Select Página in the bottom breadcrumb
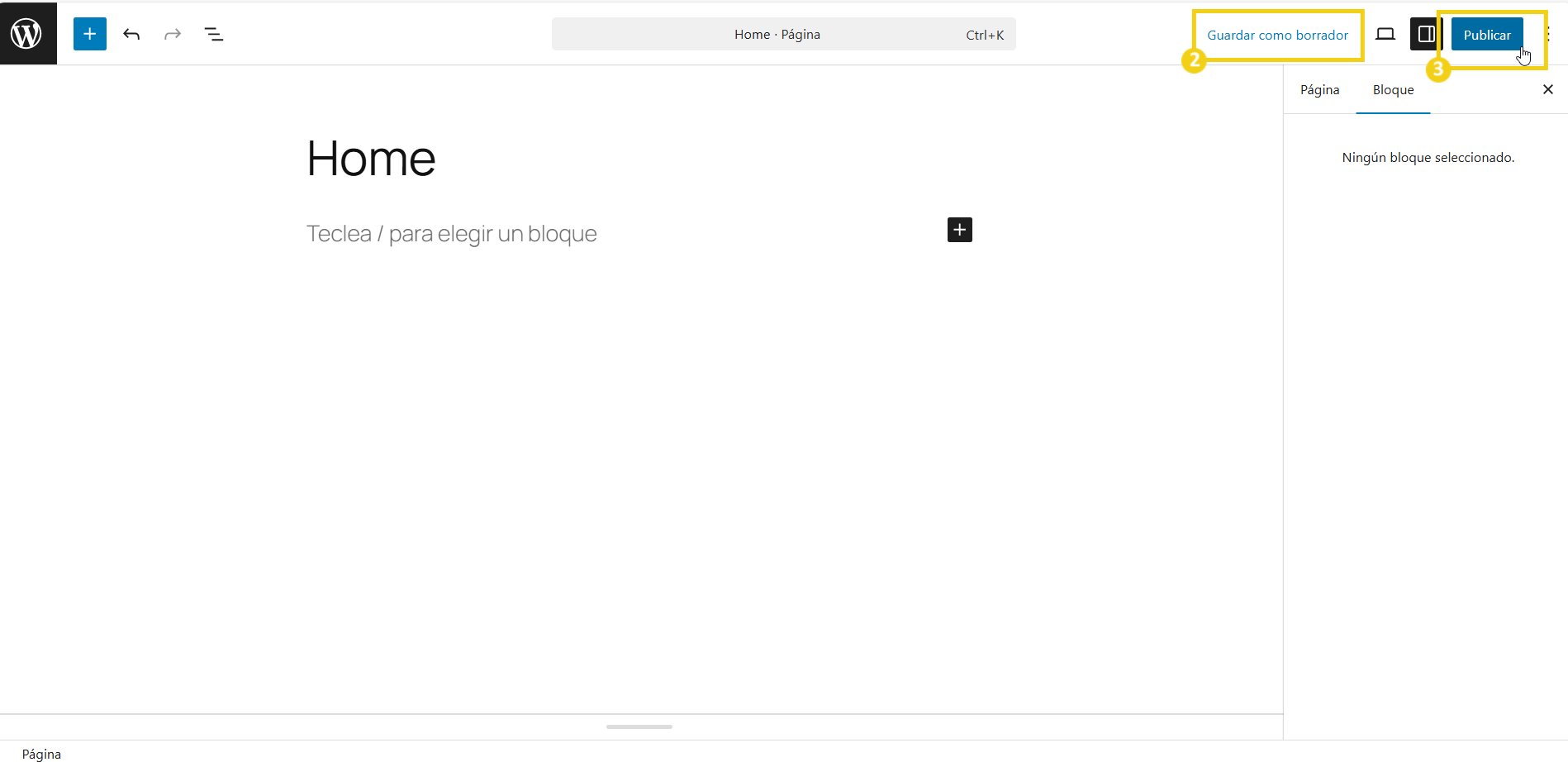The width and height of the screenshot is (1568, 762). pos(42,754)
